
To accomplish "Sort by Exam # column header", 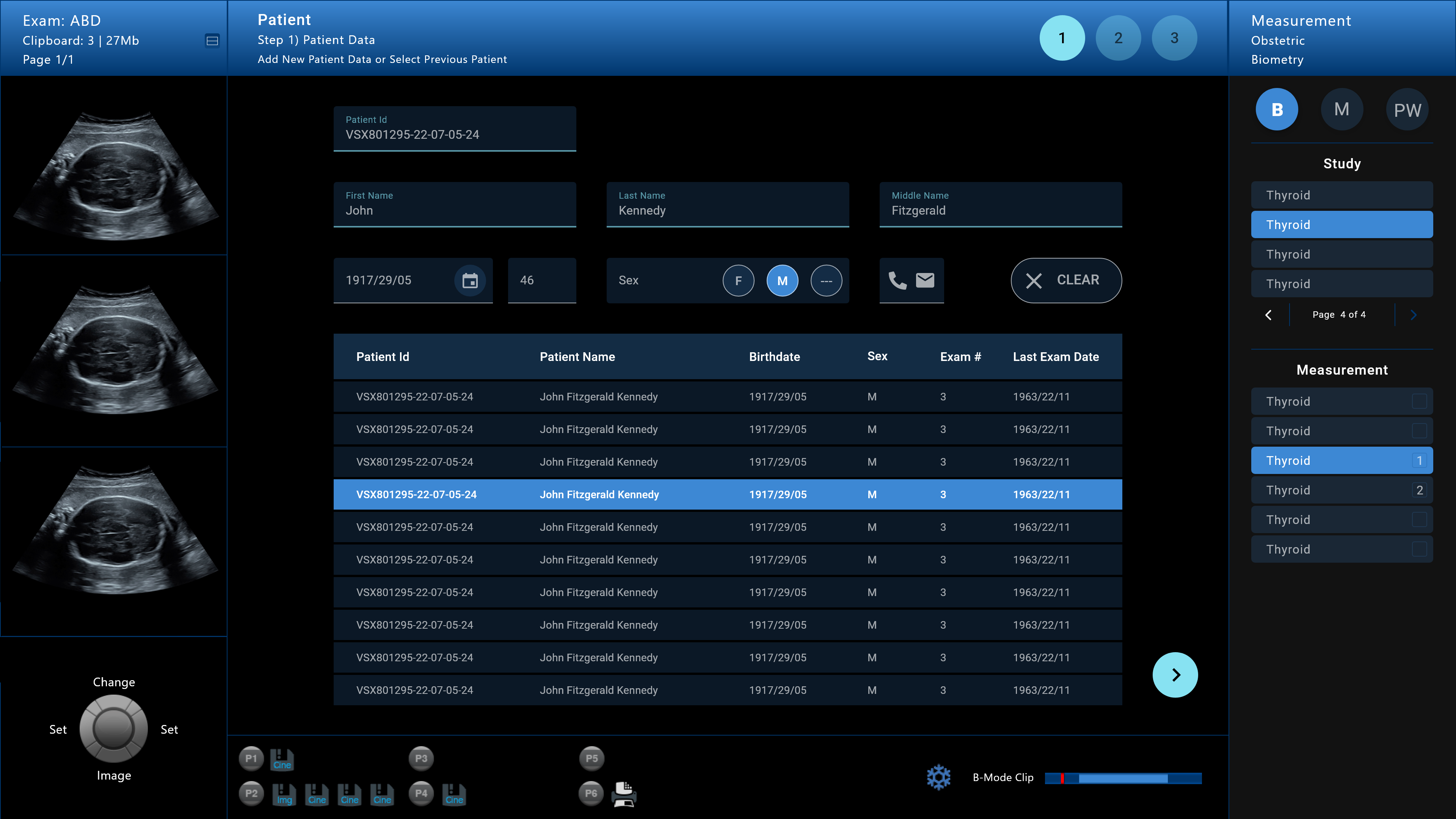I will pos(960,357).
